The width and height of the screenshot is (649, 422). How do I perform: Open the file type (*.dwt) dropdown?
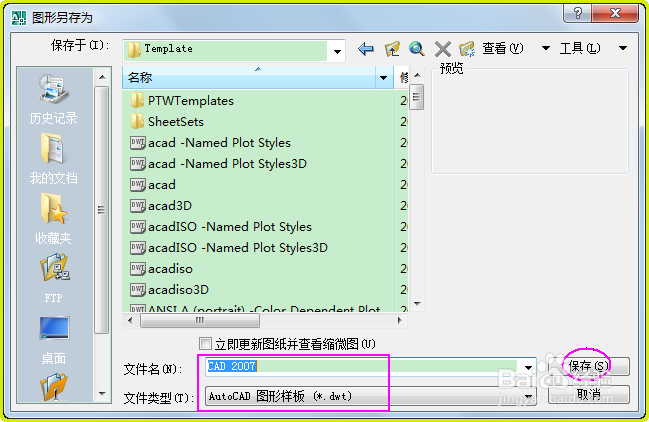tap(529, 397)
